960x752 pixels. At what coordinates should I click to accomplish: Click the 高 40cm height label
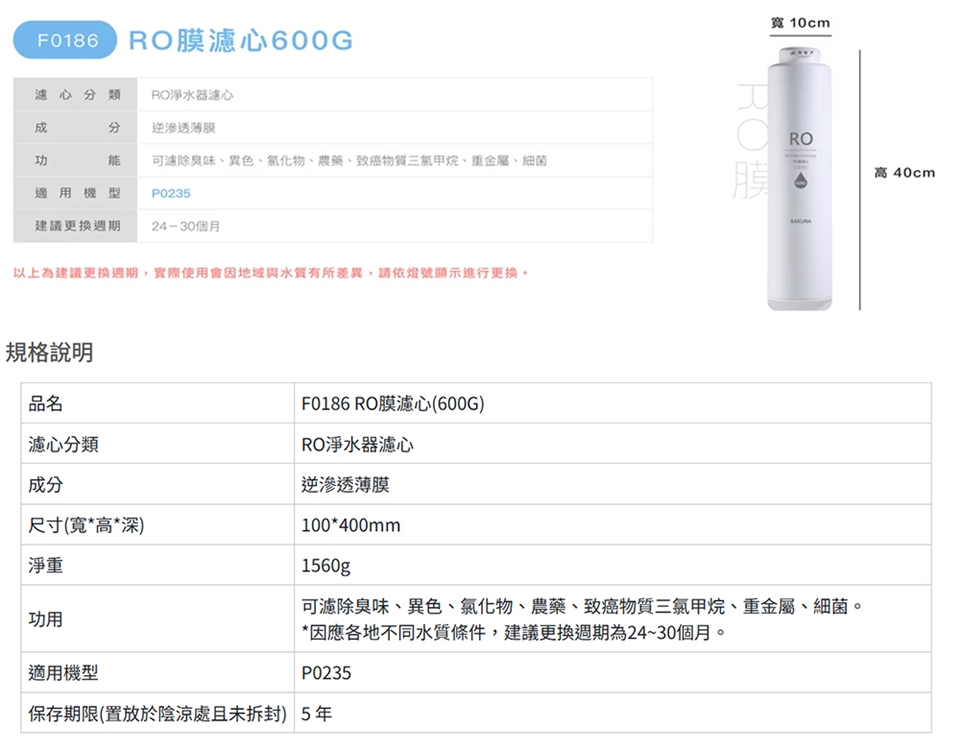(904, 173)
